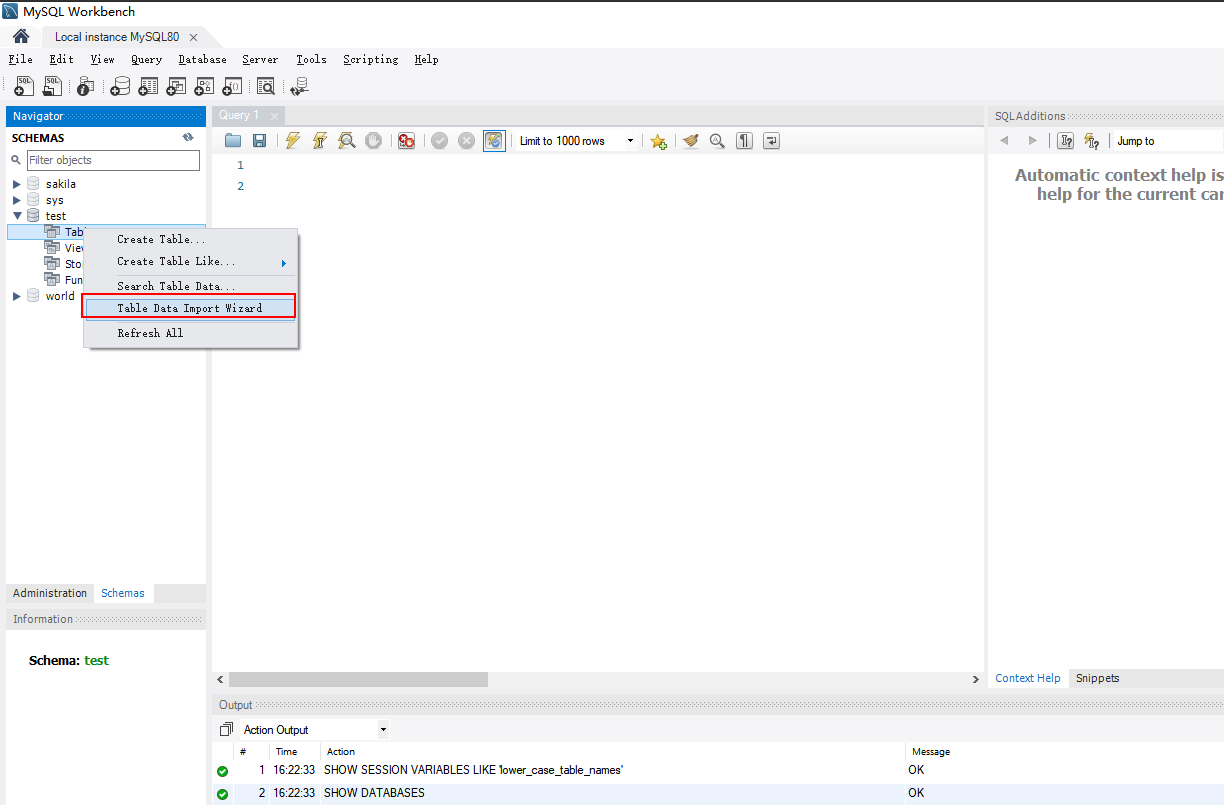The height and width of the screenshot is (805, 1224).
Task: Create a new SQL tab icon
Action: click(x=25, y=87)
